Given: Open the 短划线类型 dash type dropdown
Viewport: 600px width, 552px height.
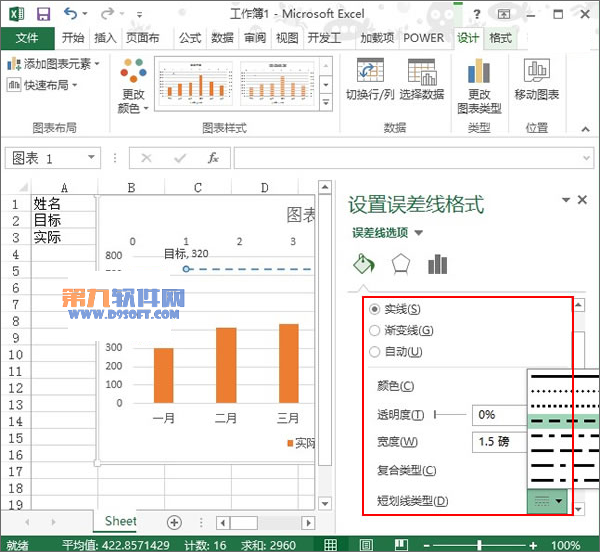Looking at the screenshot, I should point(547,501).
